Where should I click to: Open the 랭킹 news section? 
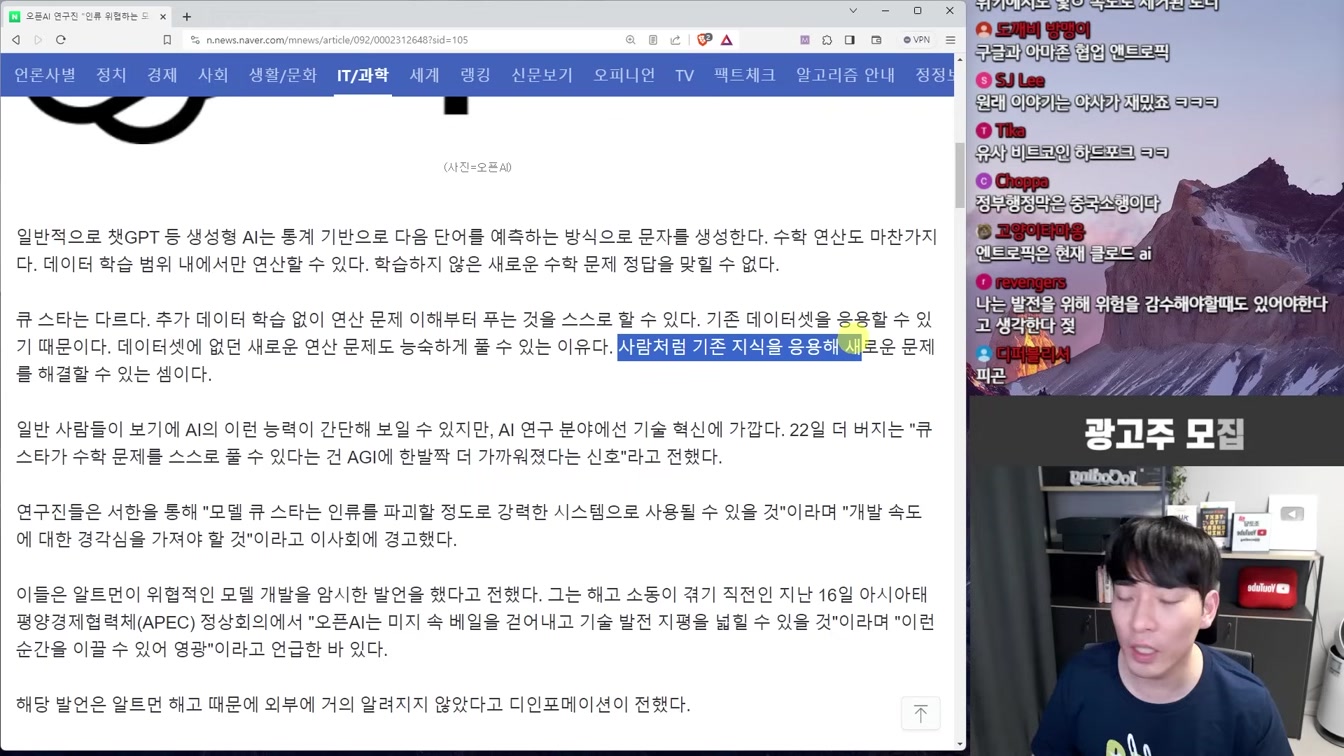(475, 75)
